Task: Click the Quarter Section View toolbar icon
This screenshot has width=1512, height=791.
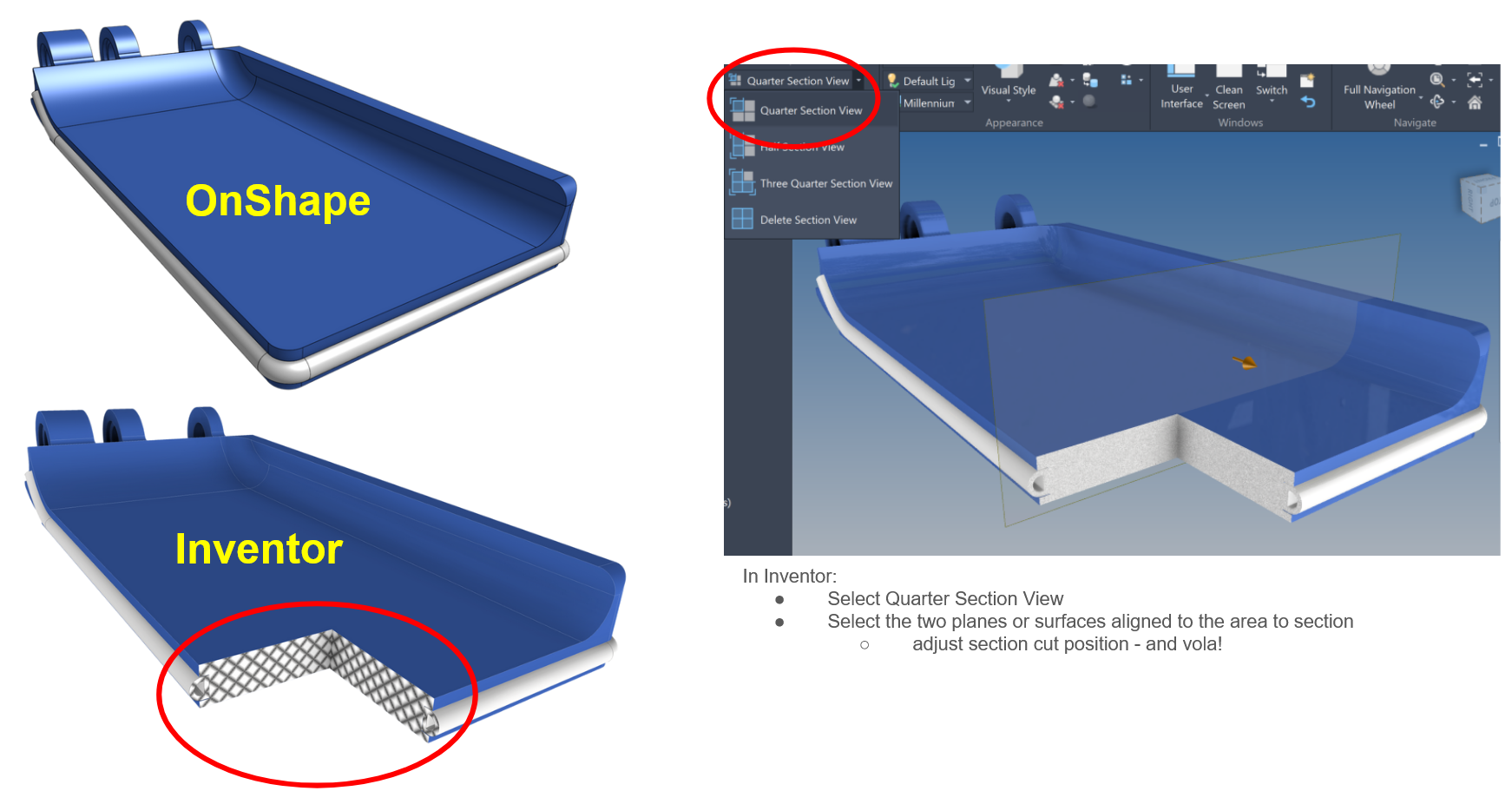Action: tap(735, 81)
